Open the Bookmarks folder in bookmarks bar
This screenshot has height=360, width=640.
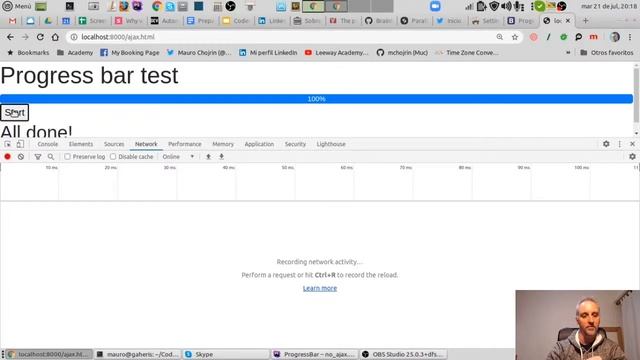point(28,53)
